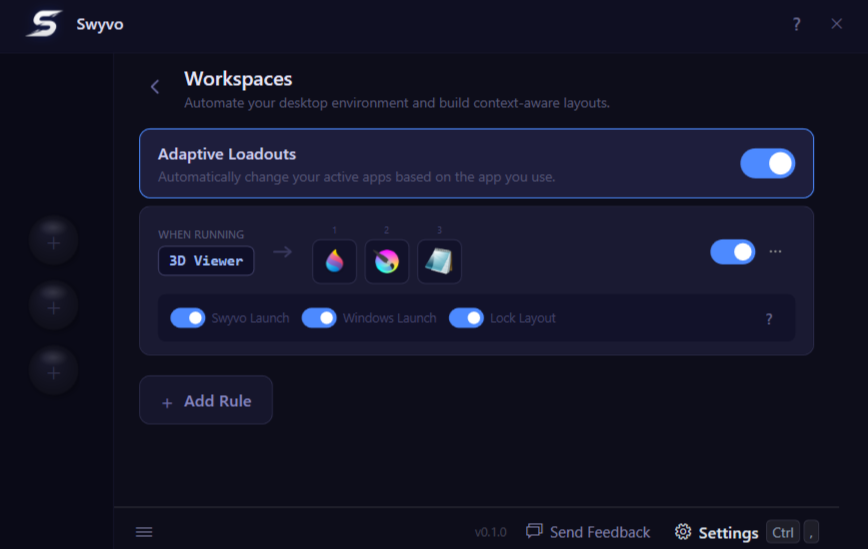Toggle Swyvo Launch option
This screenshot has height=549, width=868.
(188, 318)
